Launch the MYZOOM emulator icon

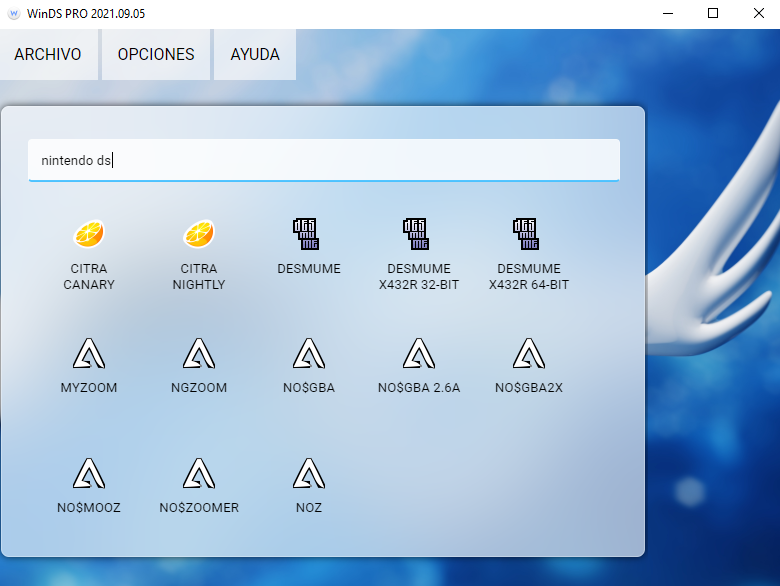click(89, 353)
